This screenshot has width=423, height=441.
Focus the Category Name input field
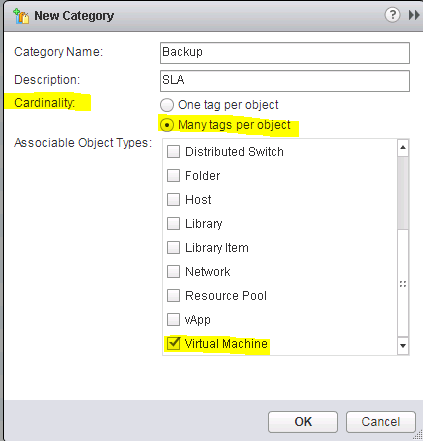pos(285,53)
